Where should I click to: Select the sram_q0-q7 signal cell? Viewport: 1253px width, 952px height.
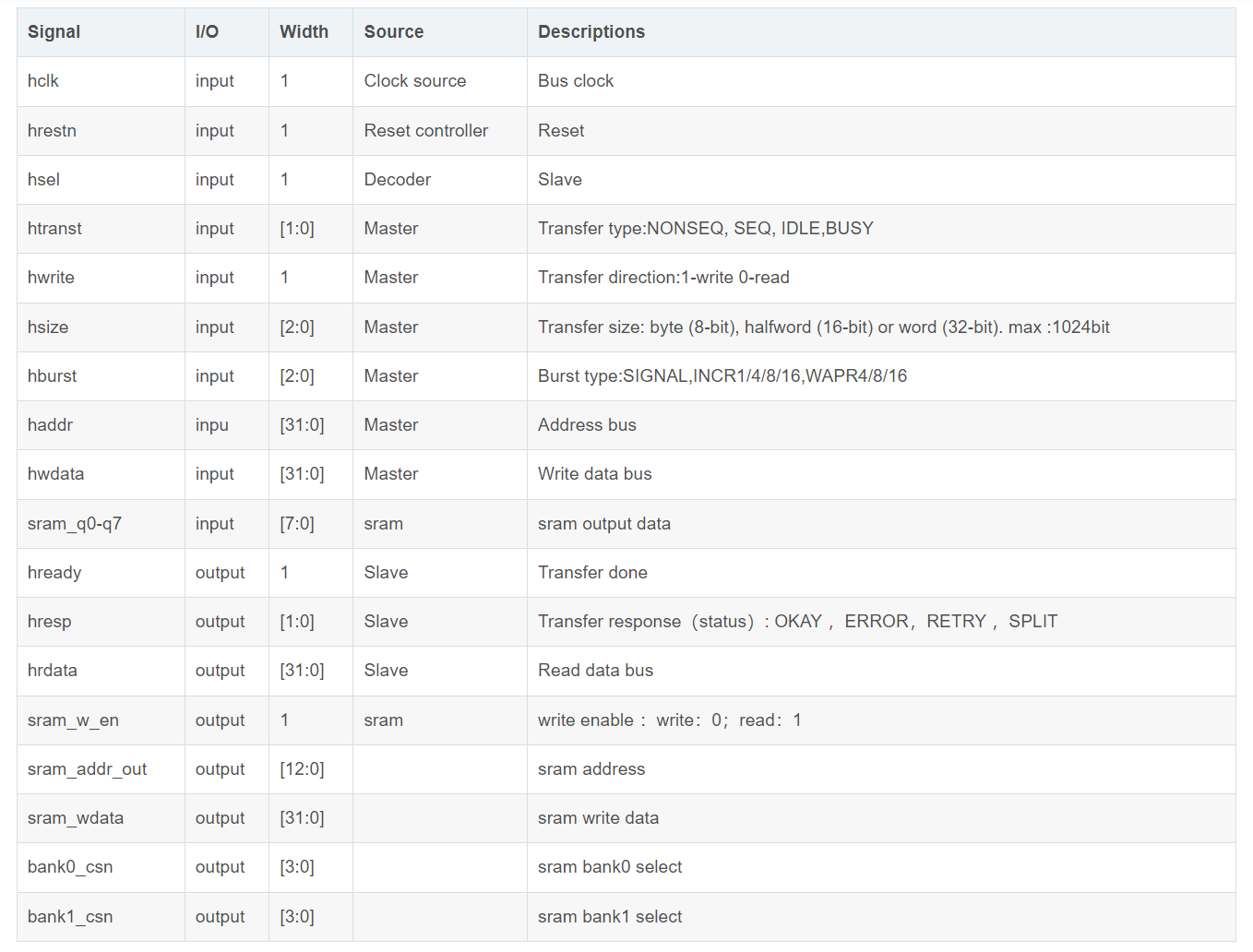(74, 524)
